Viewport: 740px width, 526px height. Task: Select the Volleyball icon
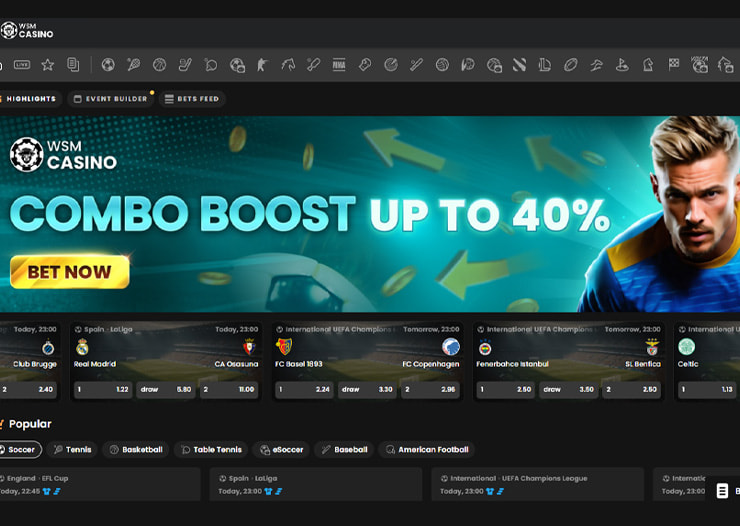[442, 65]
